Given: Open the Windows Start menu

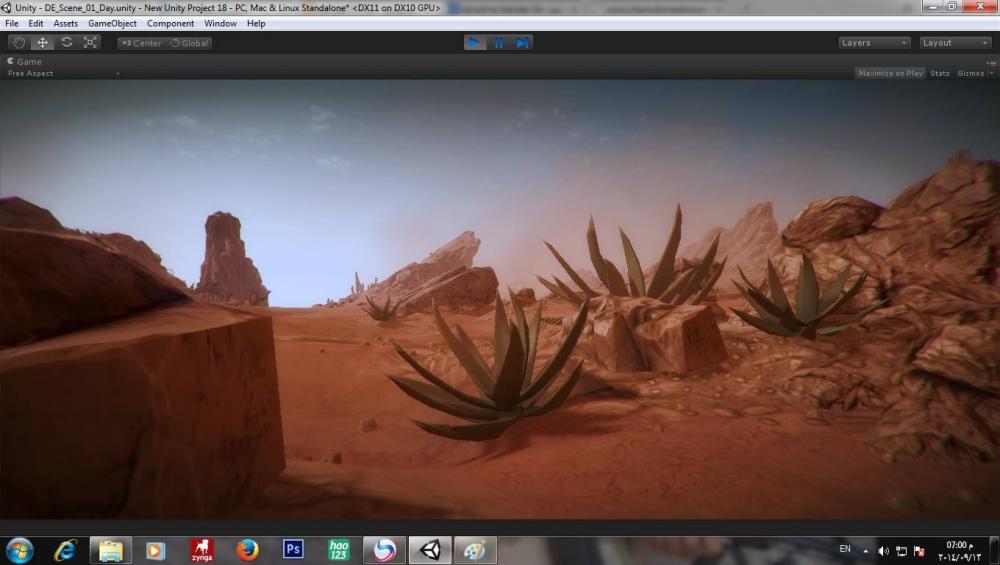Looking at the screenshot, I should click(19, 550).
